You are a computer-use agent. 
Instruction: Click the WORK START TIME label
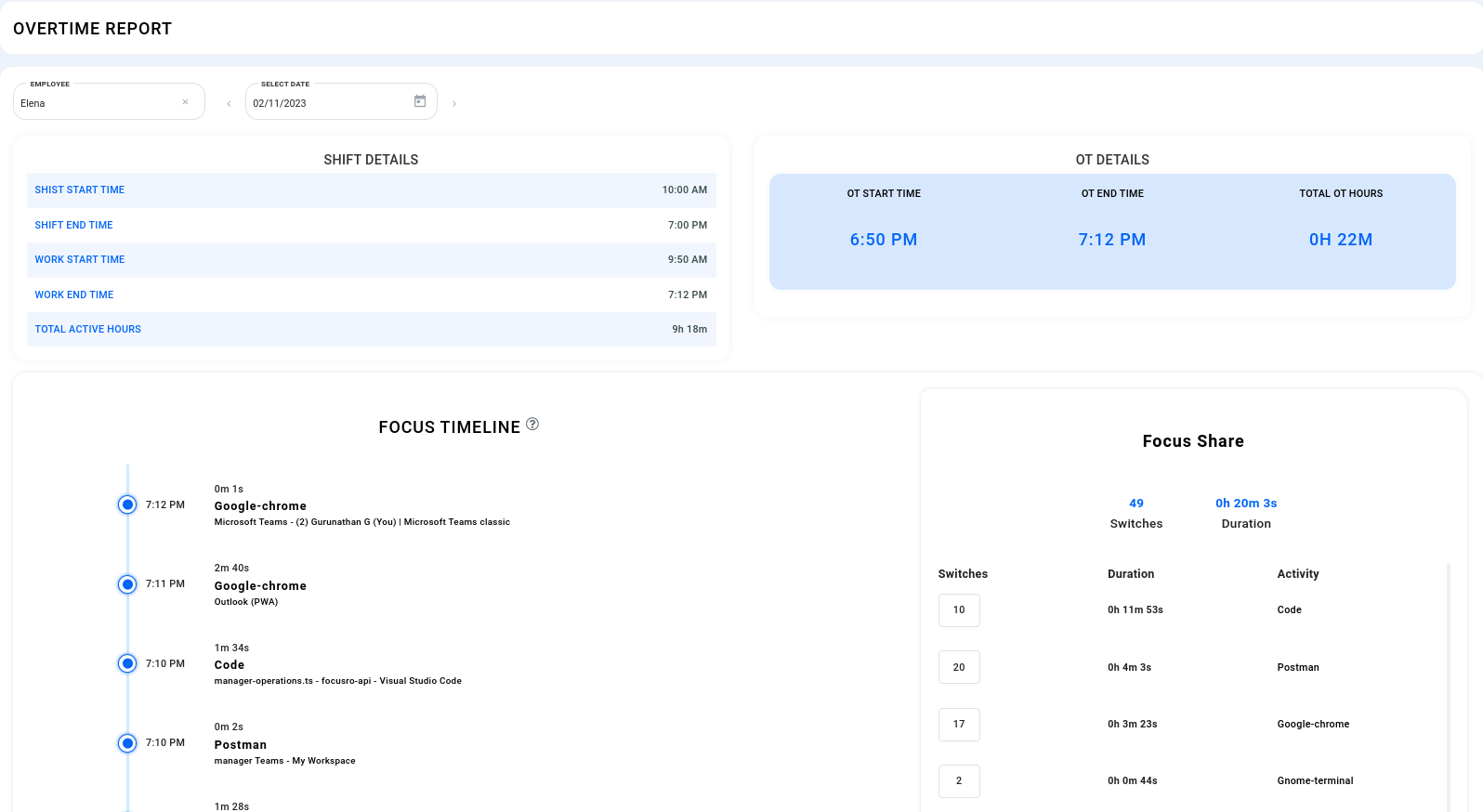coord(80,259)
